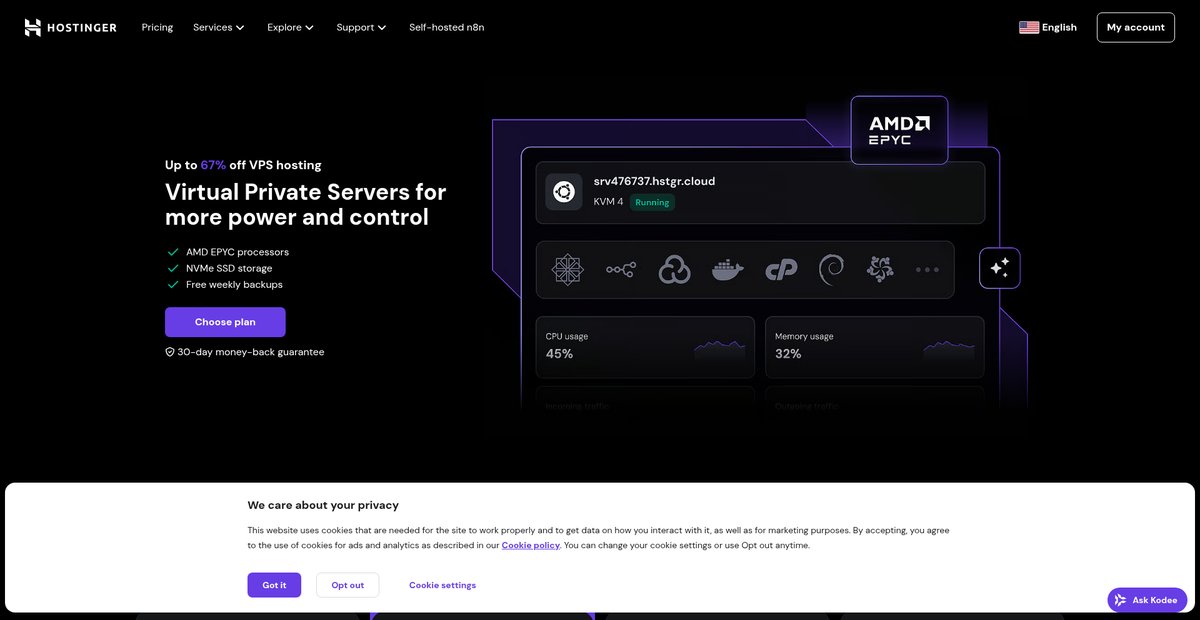This screenshot has width=1200, height=620.
Task: Expand the Services menu
Action: 218,27
